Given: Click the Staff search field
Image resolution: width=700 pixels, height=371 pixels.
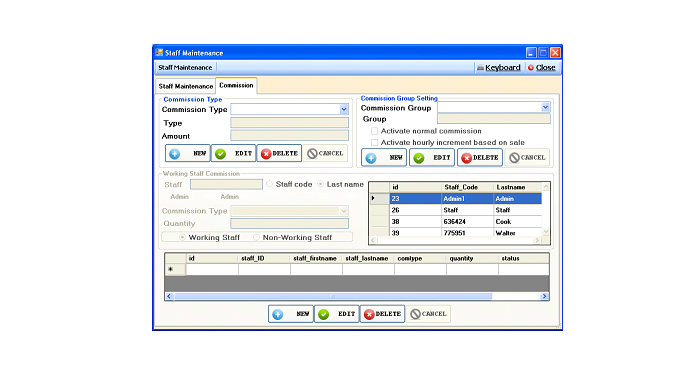Looking at the screenshot, I should click(x=226, y=184).
